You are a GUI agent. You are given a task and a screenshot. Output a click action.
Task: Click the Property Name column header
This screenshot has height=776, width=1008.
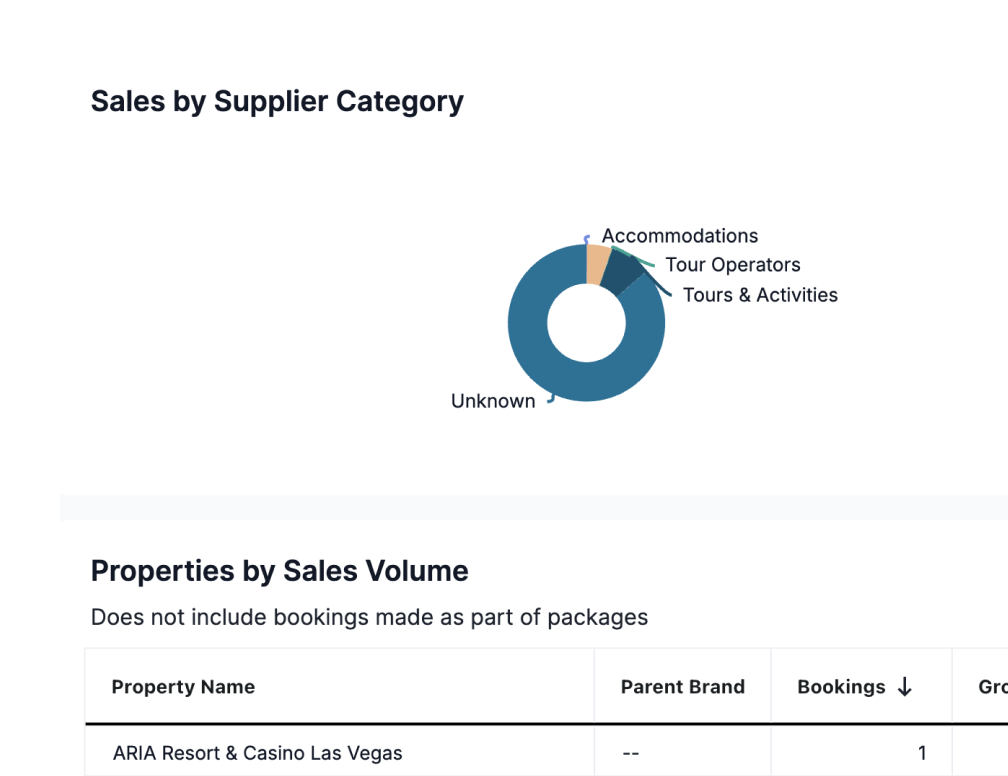point(184,686)
